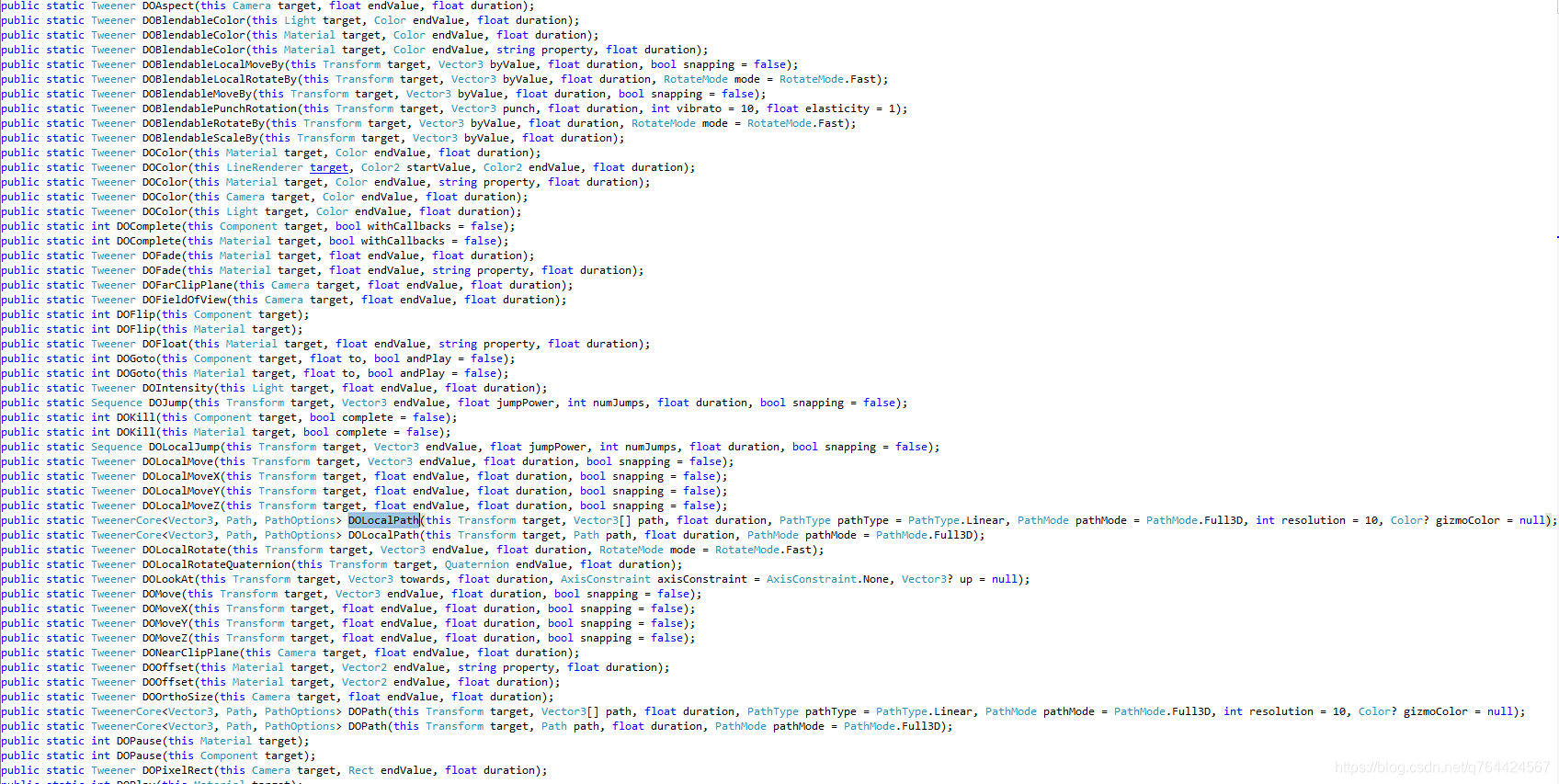This screenshot has width=1559, height=784.
Task: Click the Rect type in DOPixelRect line
Action: coord(361,770)
